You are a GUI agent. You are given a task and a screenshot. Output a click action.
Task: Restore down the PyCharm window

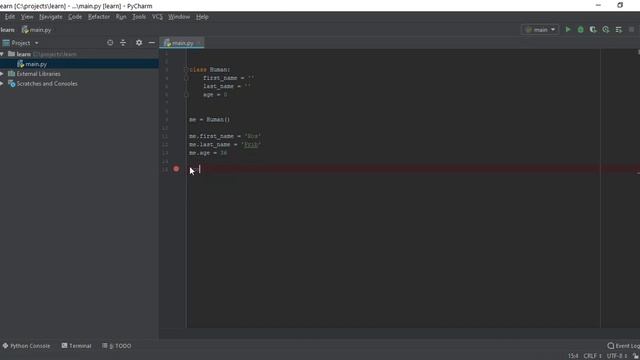click(x=620, y=5)
